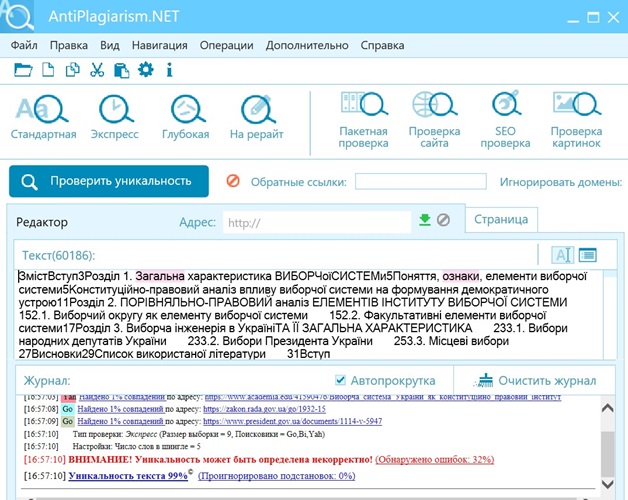Image resolution: width=628 pixels, height=500 pixels.
Task: Switch to list view icon in editor header
Action: (x=588, y=255)
